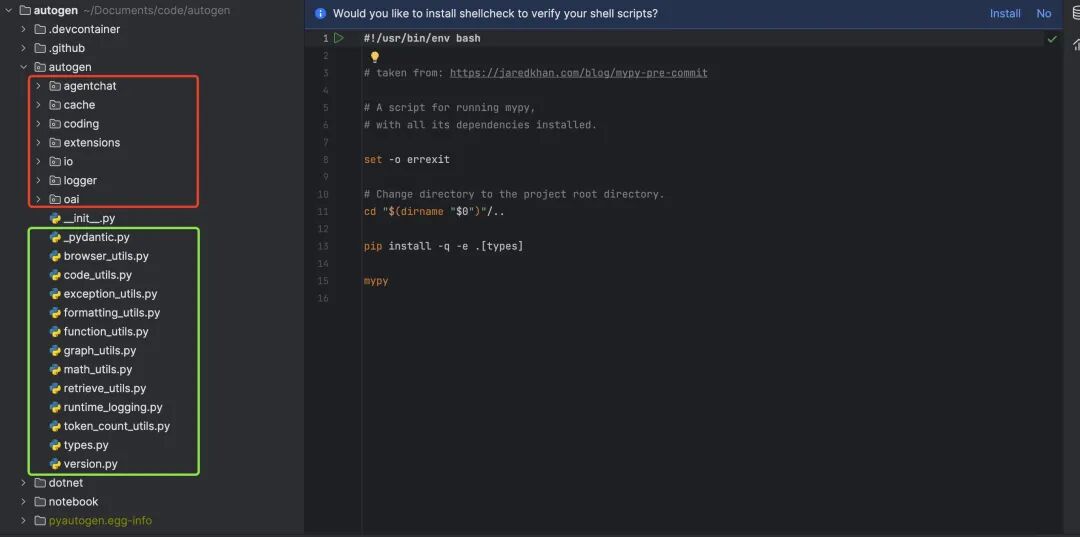Expand the dotnet folder arrow
The height and width of the screenshot is (537, 1080).
coord(24,483)
